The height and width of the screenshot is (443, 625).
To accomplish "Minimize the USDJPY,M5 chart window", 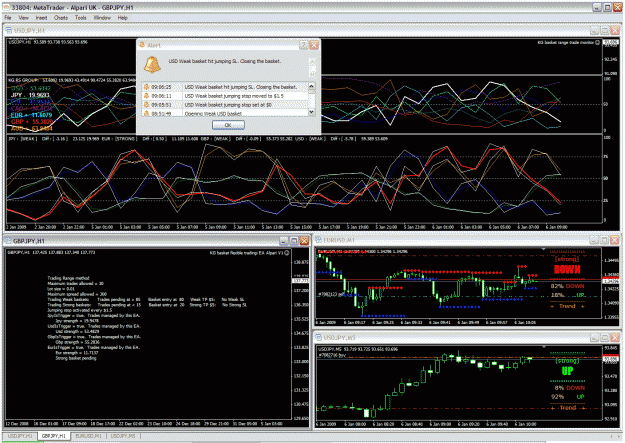I will [594, 337].
